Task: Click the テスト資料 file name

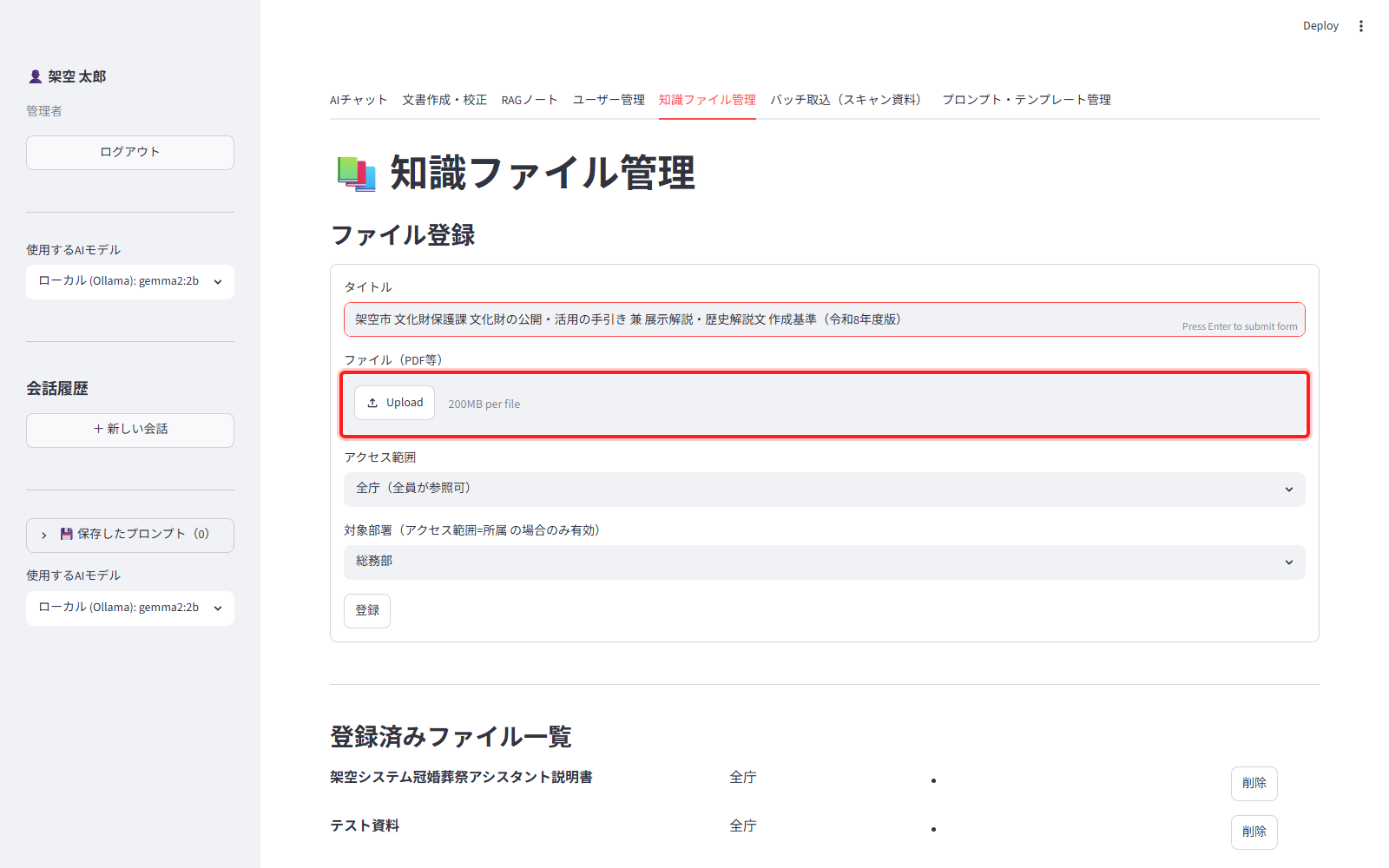Action: 365,825
